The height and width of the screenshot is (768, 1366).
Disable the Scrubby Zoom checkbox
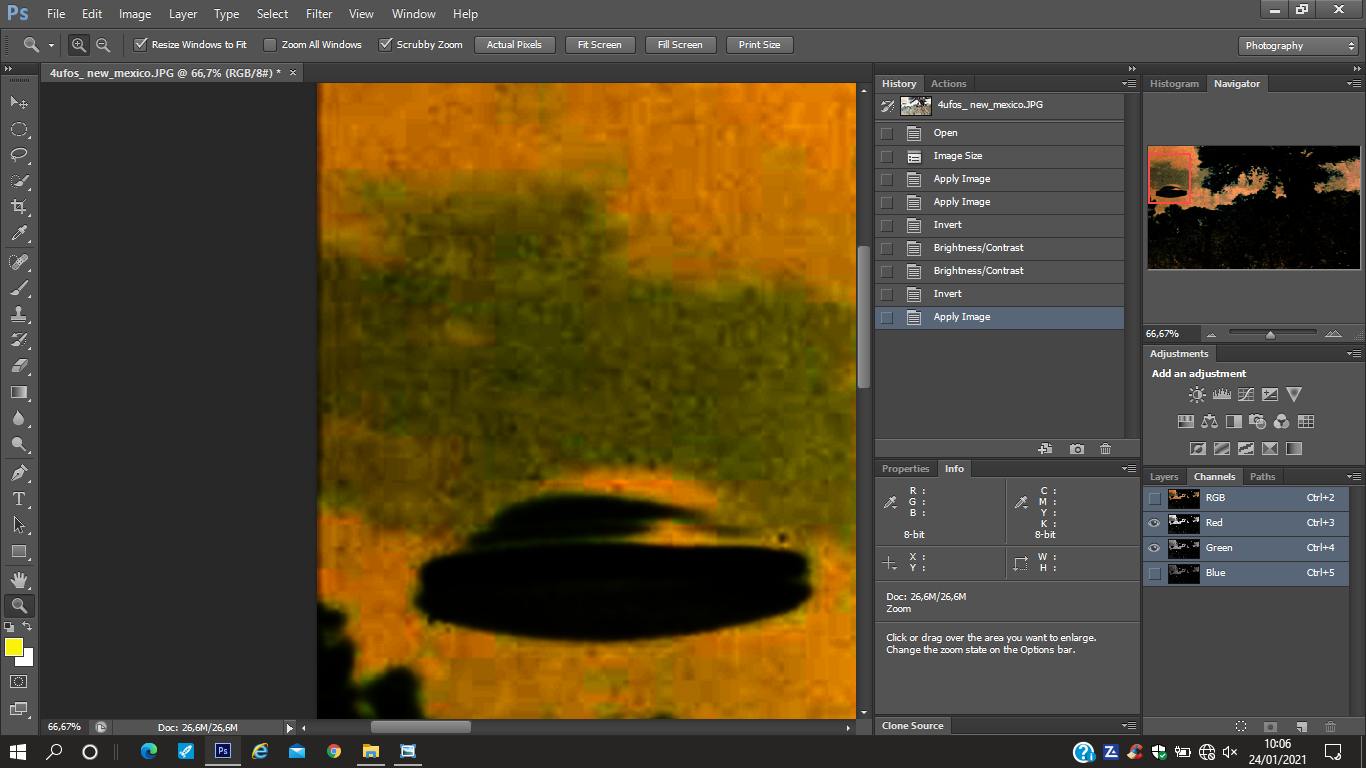(385, 45)
